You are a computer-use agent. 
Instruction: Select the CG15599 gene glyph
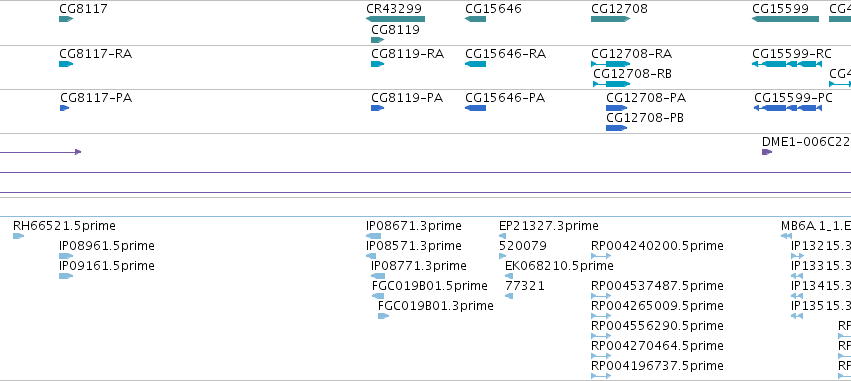pyautogui.click(x=785, y=19)
